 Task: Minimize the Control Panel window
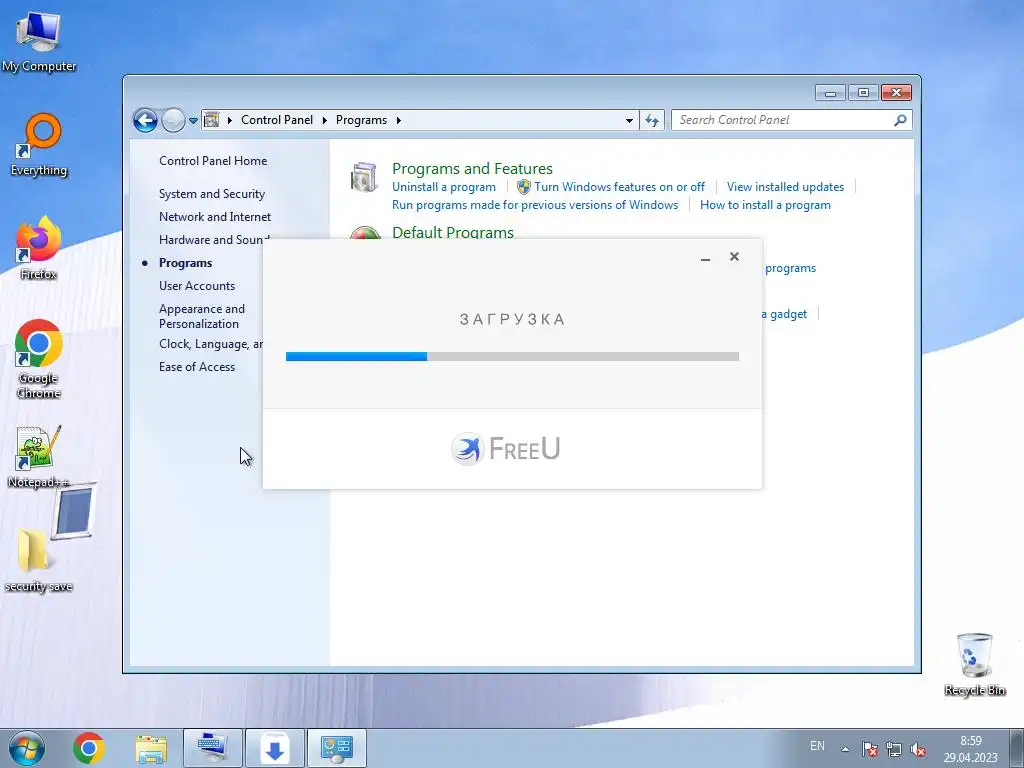830,93
